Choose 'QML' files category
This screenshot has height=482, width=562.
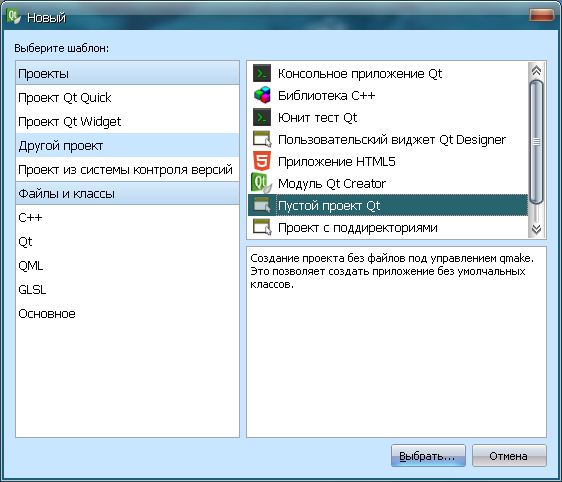pyautogui.click(x=127, y=266)
